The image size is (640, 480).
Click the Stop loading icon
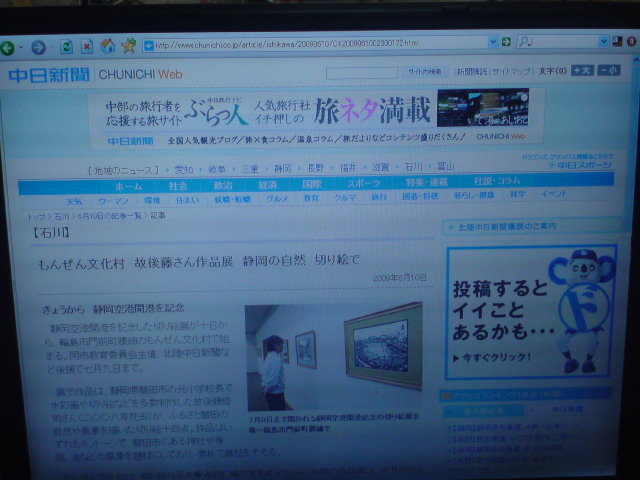pos(87,47)
